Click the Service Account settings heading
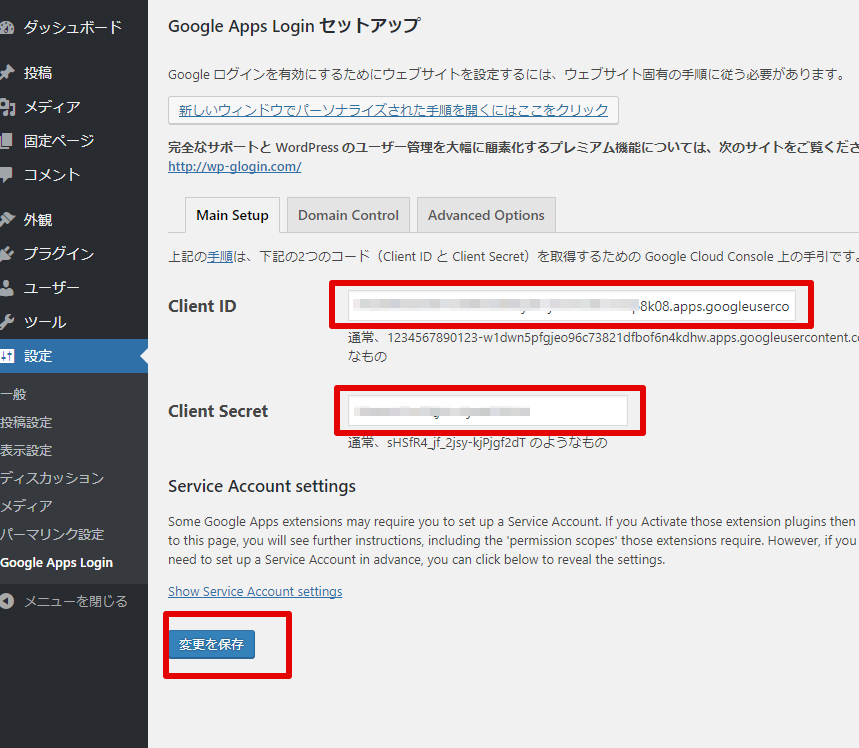The height and width of the screenshot is (748, 859). click(262, 487)
